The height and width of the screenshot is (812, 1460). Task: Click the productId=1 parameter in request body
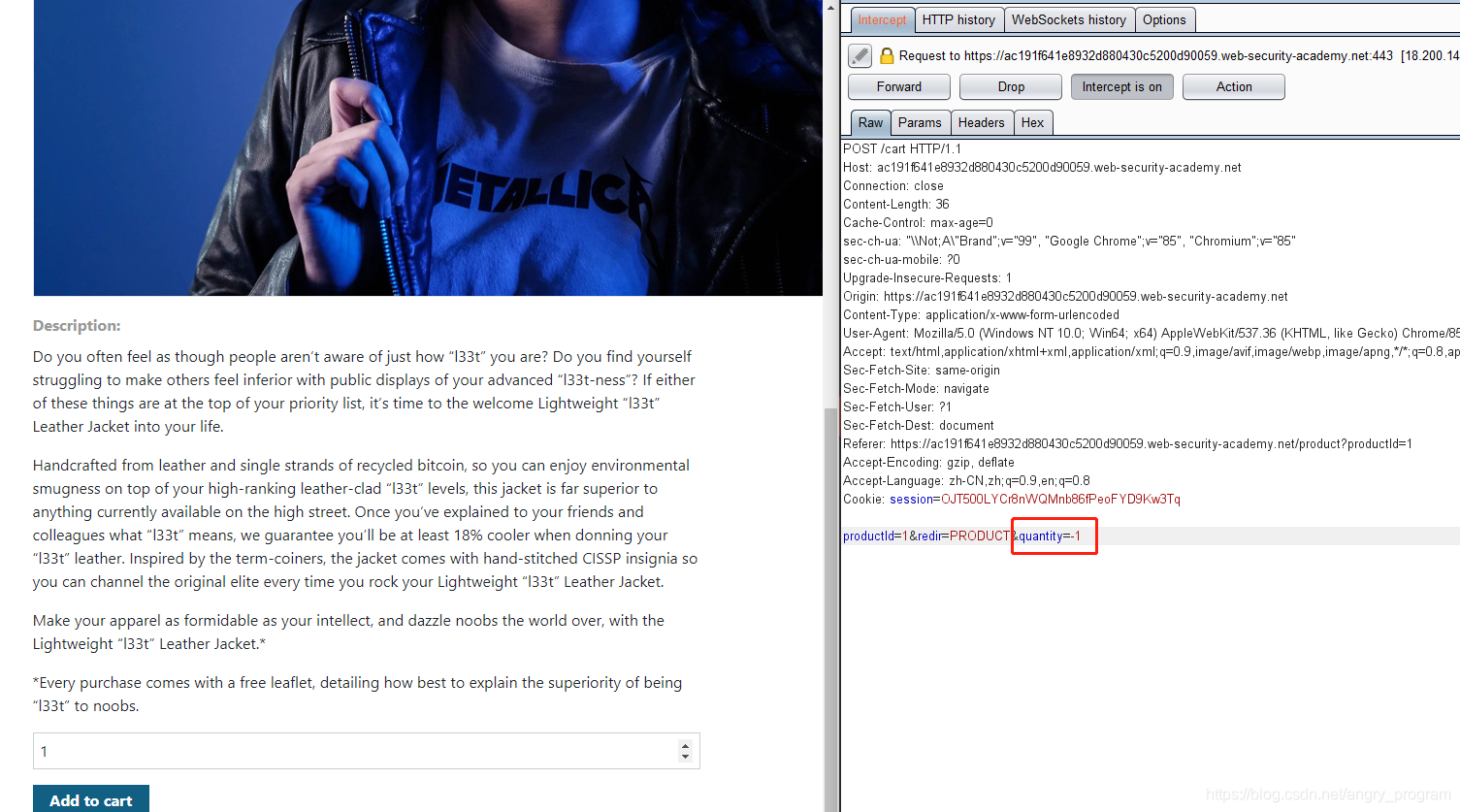click(x=876, y=536)
